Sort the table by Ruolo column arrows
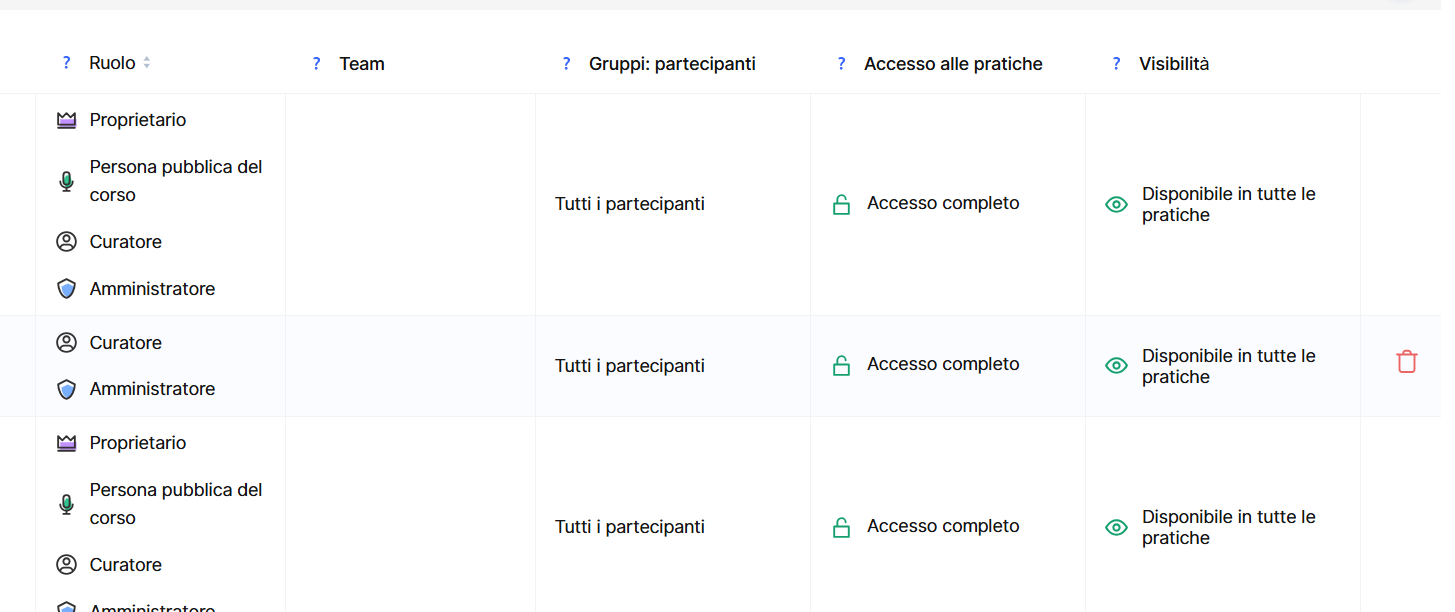The image size is (1455, 612). pyautogui.click(x=147, y=63)
